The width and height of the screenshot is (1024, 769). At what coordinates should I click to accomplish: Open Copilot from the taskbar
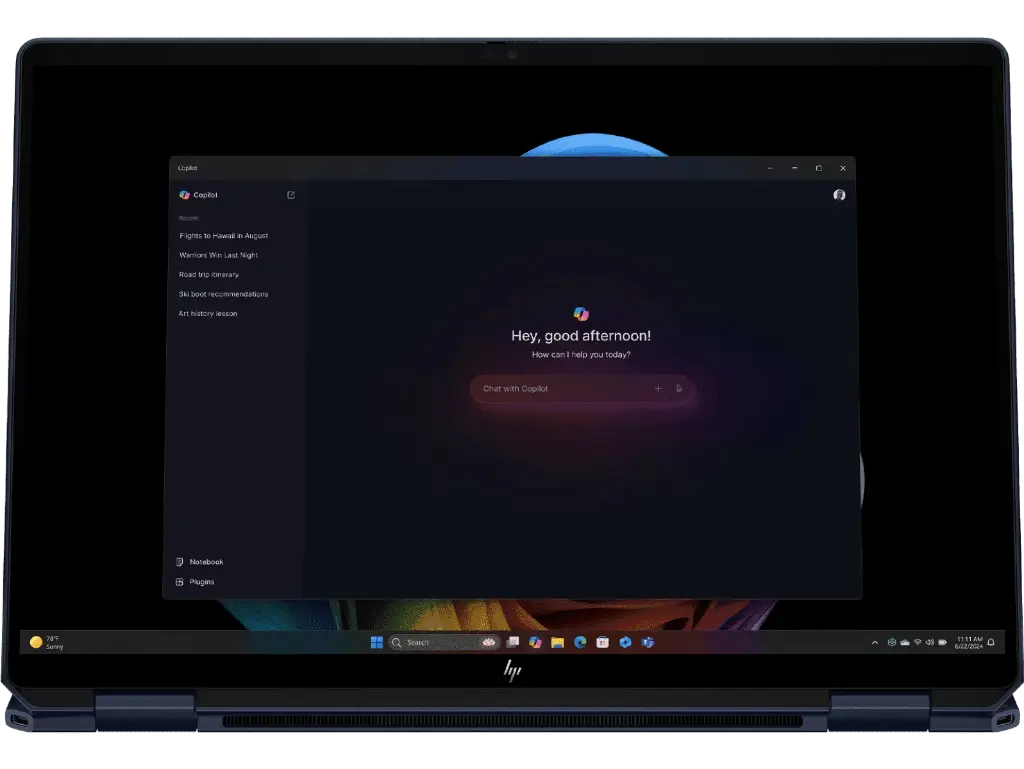click(536, 642)
